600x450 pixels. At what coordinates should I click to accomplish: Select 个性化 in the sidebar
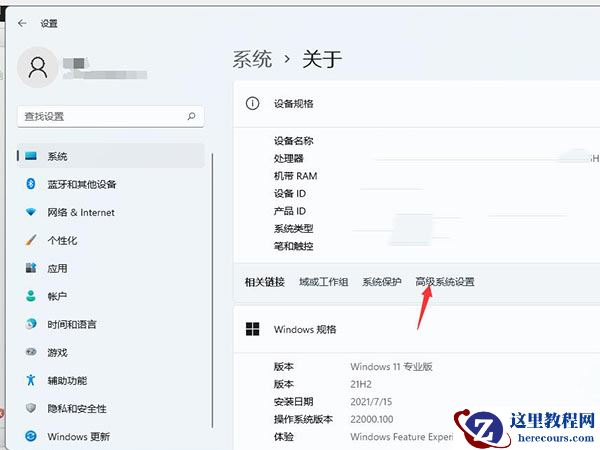(111, 240)
